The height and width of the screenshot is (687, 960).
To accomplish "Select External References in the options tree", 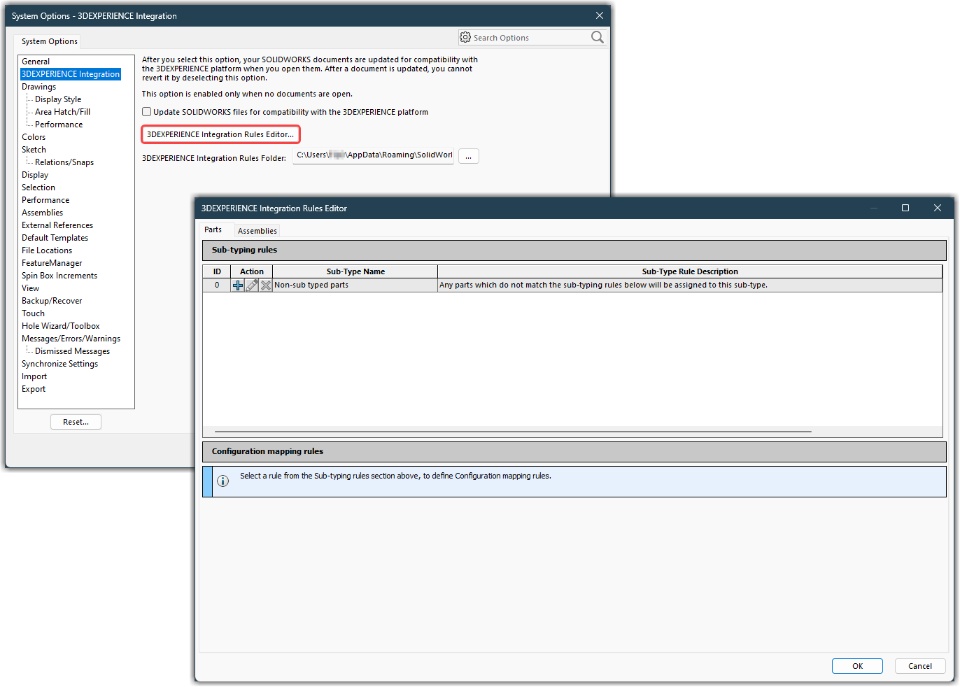I will (x=57, y=225).
